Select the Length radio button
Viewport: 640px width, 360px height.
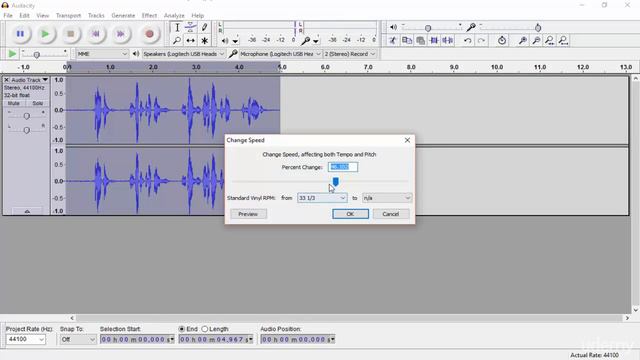[204, 329]
